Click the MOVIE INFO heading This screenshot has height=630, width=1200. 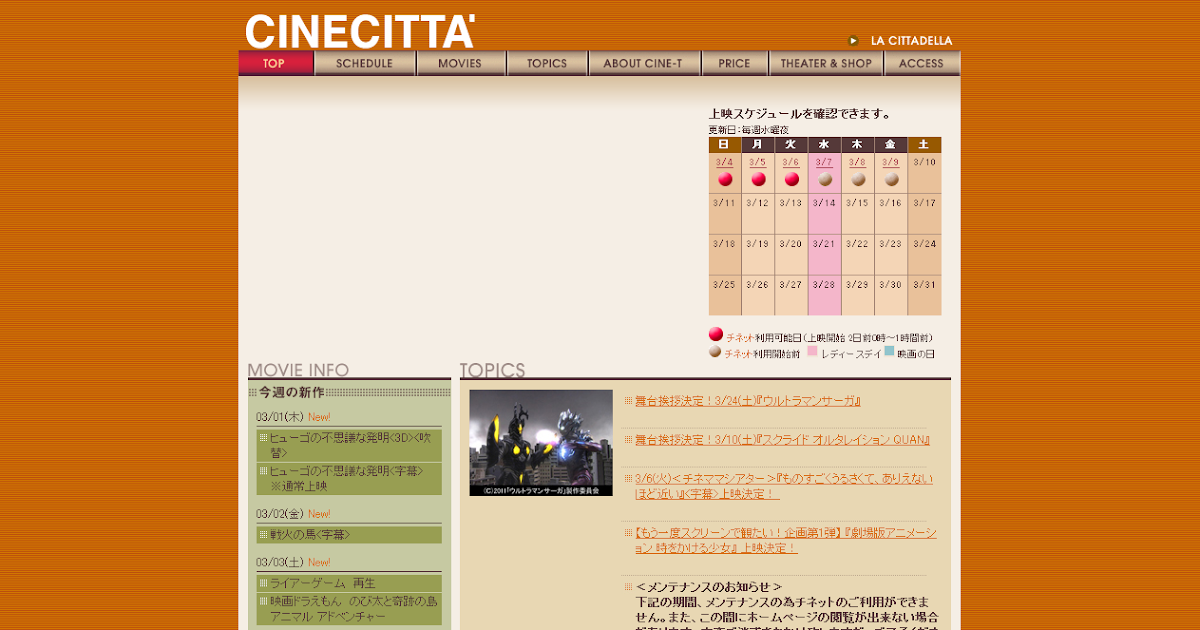coord(298,370)
